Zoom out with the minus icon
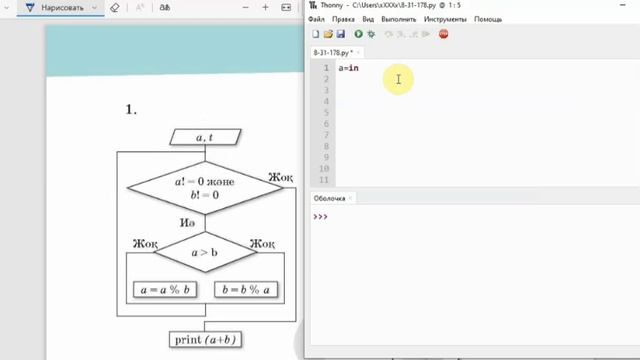 pyautogui.click(x=245, y=7)
